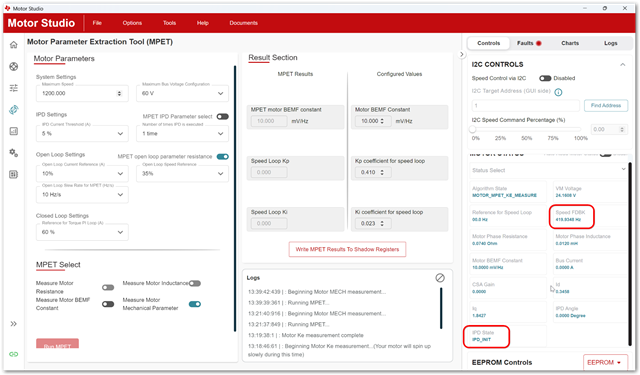Toggle MPET open loop parameter resistance switch
Screen dimensions: 640x375
[x=222, y=157]
